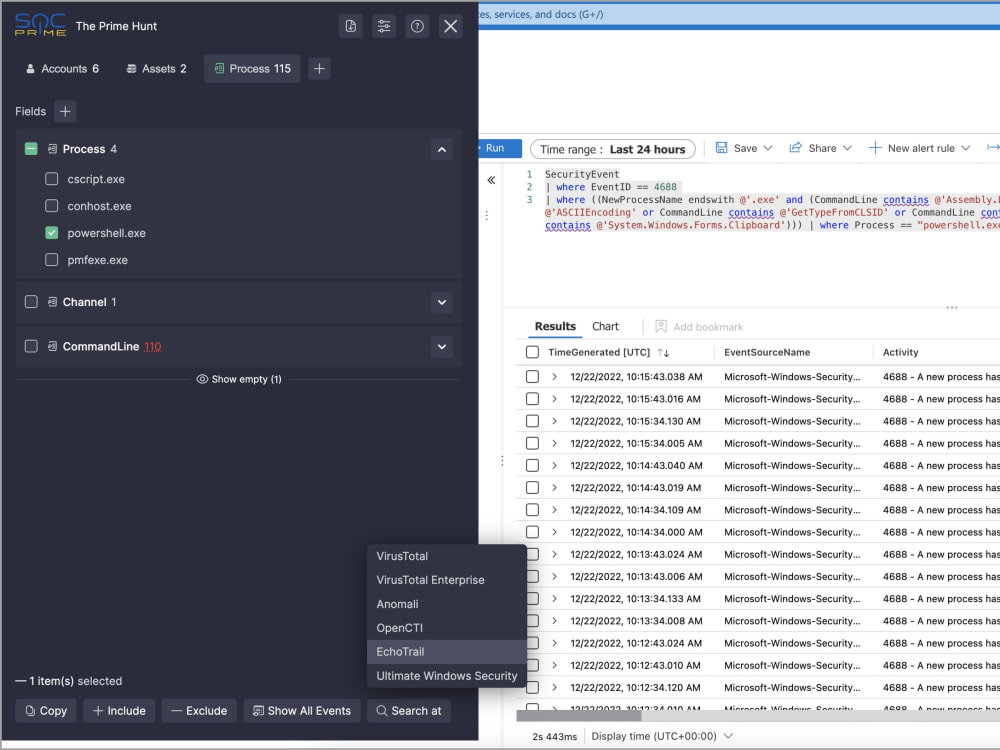
Task: Click the horizontal scrollbar under results
Action: 579,716
